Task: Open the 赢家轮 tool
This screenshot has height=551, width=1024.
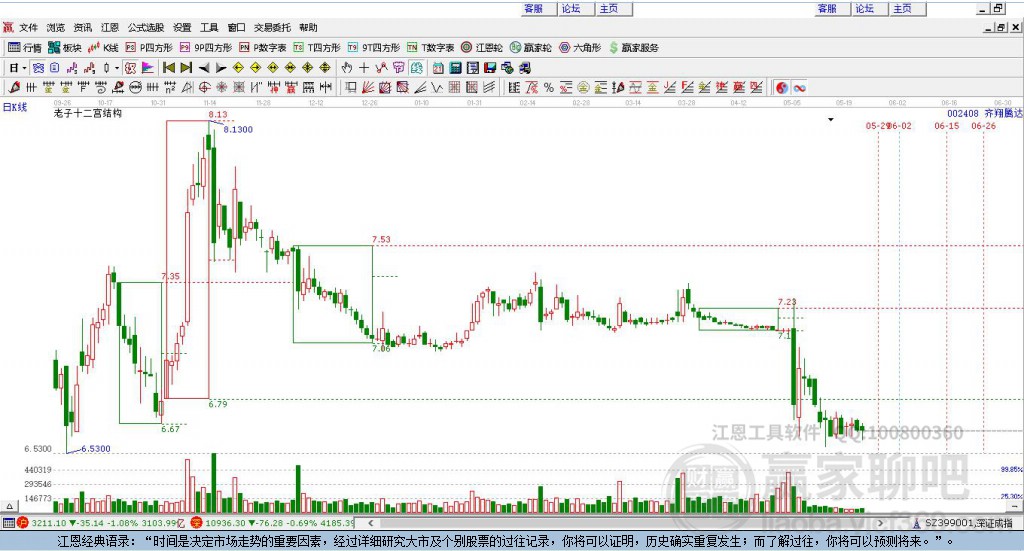Action: pyautogui.click(x=531, y=48)
